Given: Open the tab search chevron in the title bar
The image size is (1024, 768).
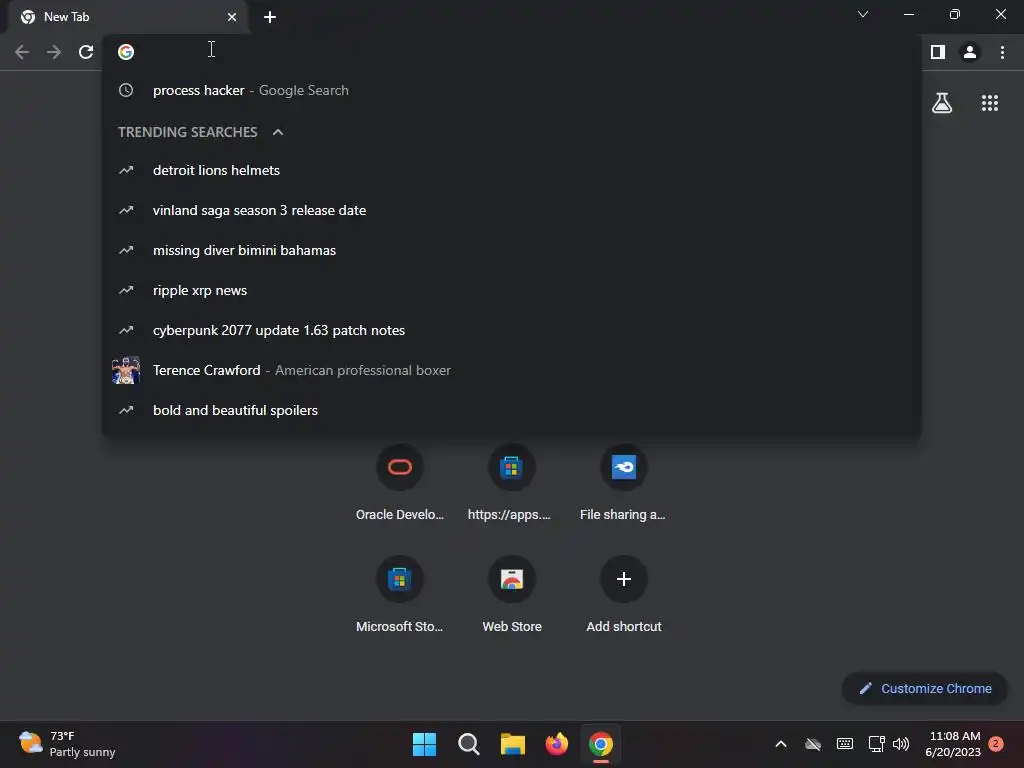Looking at the screenshot, I should (x=863, y=14).
